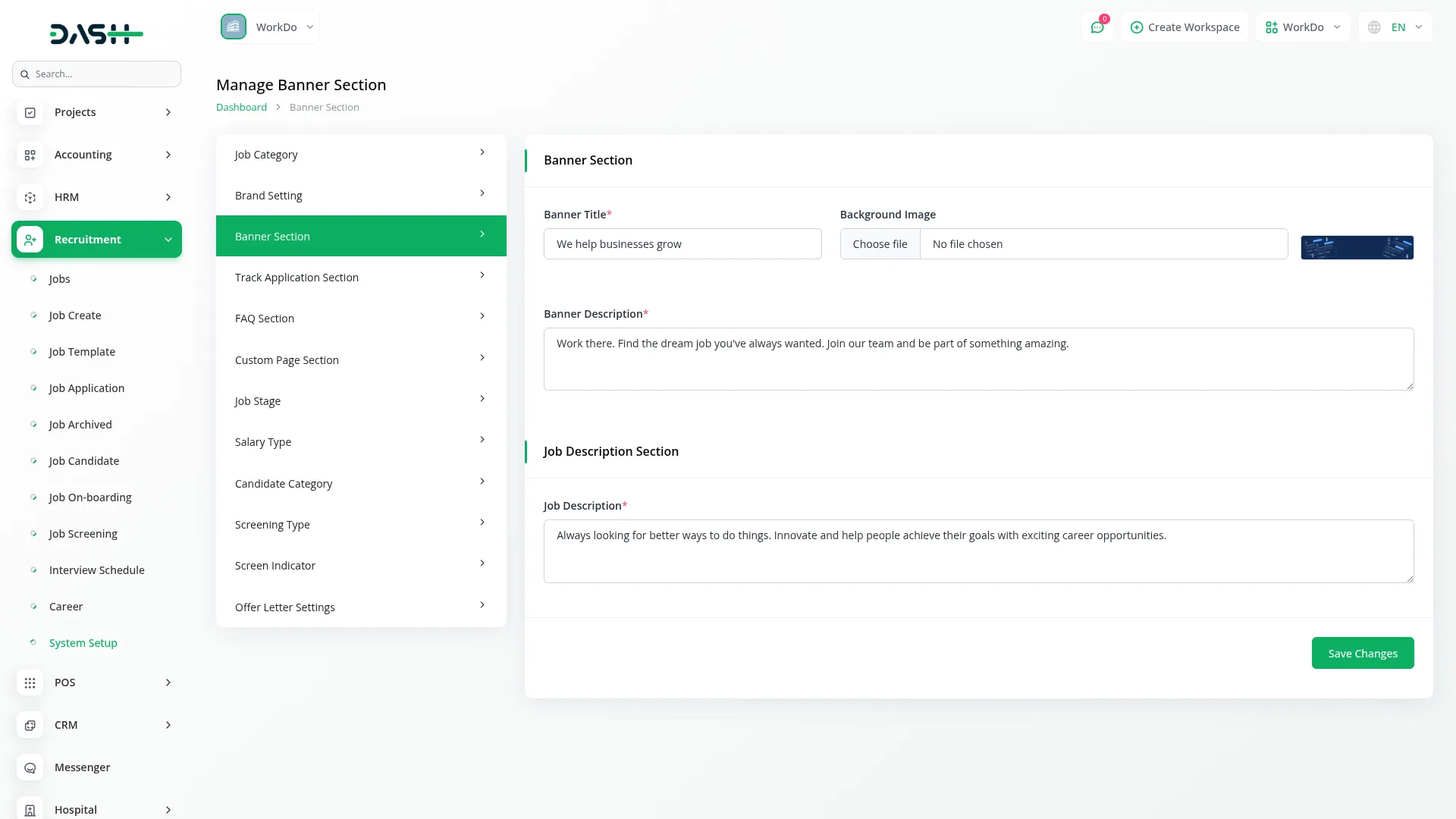
Task: Open the EN language dropdown
Action: pos(1396,27)
